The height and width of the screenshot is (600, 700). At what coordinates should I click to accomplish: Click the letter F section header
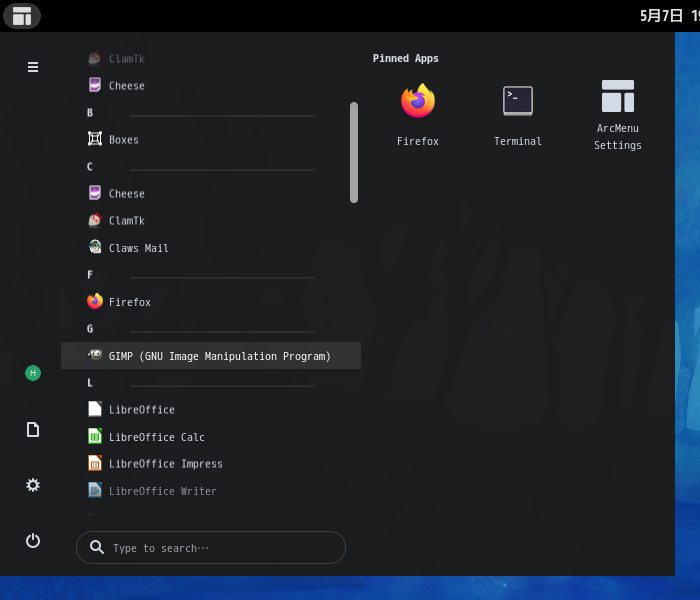click(x=90, y=275)
